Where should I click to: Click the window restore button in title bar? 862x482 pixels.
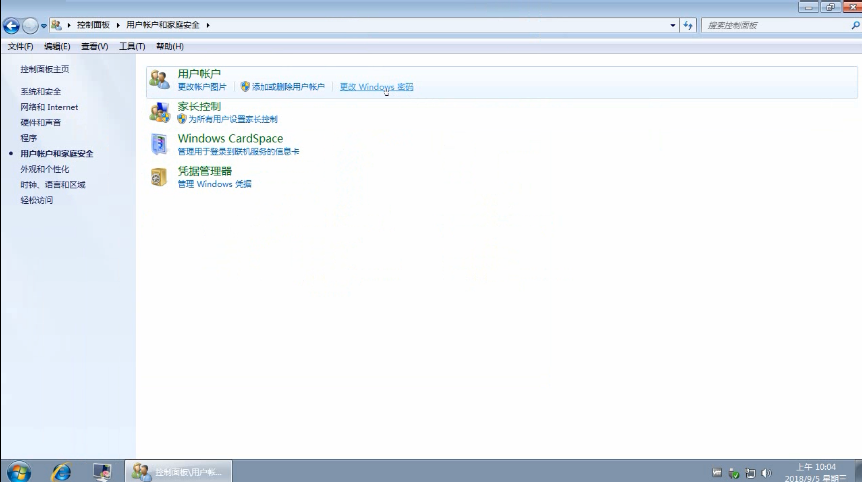[830, 7]
